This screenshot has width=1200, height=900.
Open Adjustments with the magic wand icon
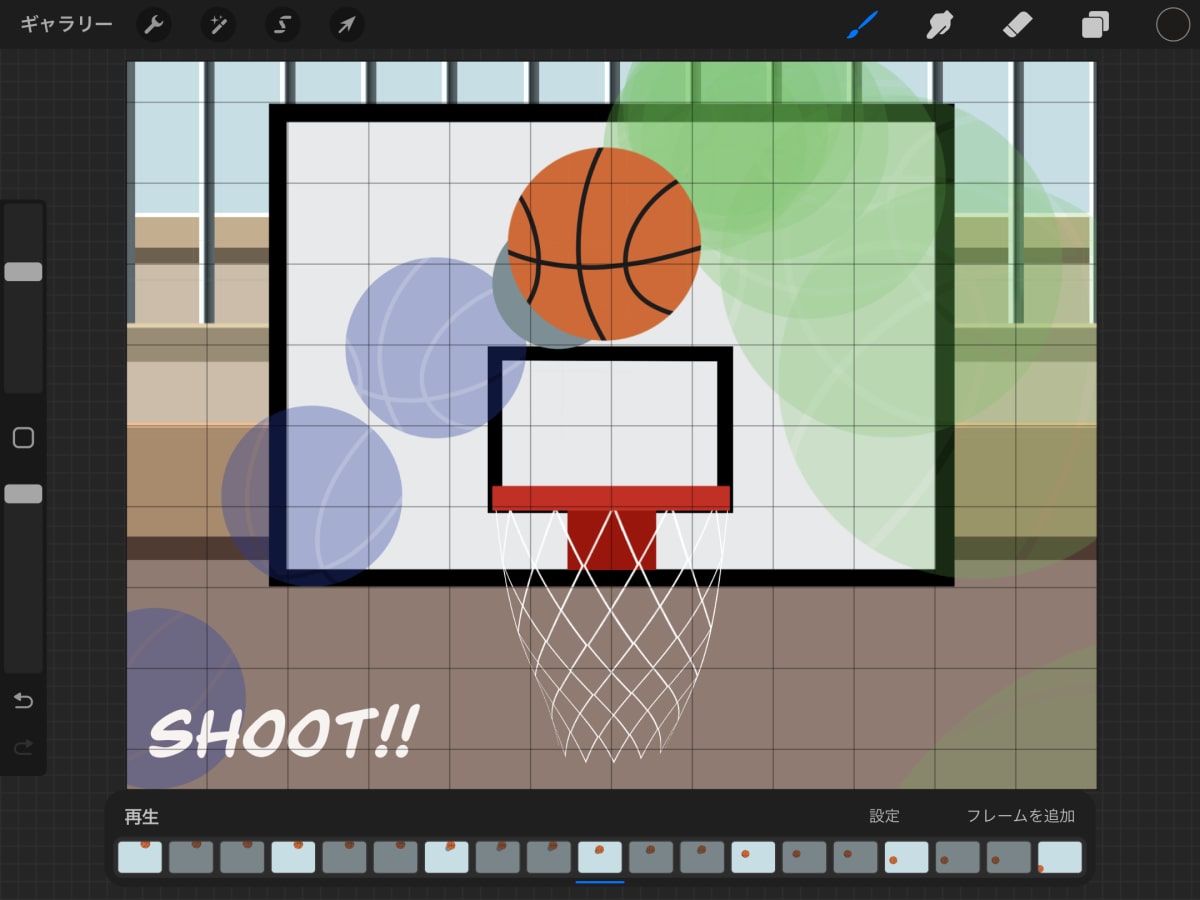click(x=218, y=25)
